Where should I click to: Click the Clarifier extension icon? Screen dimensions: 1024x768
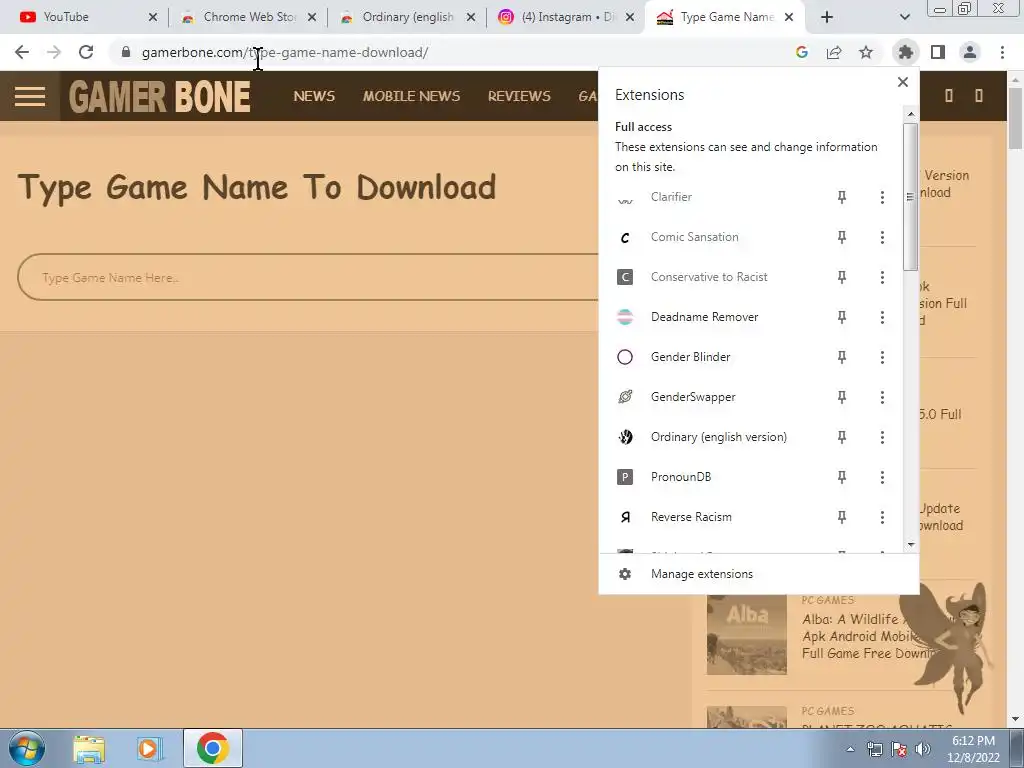[625, 199]
